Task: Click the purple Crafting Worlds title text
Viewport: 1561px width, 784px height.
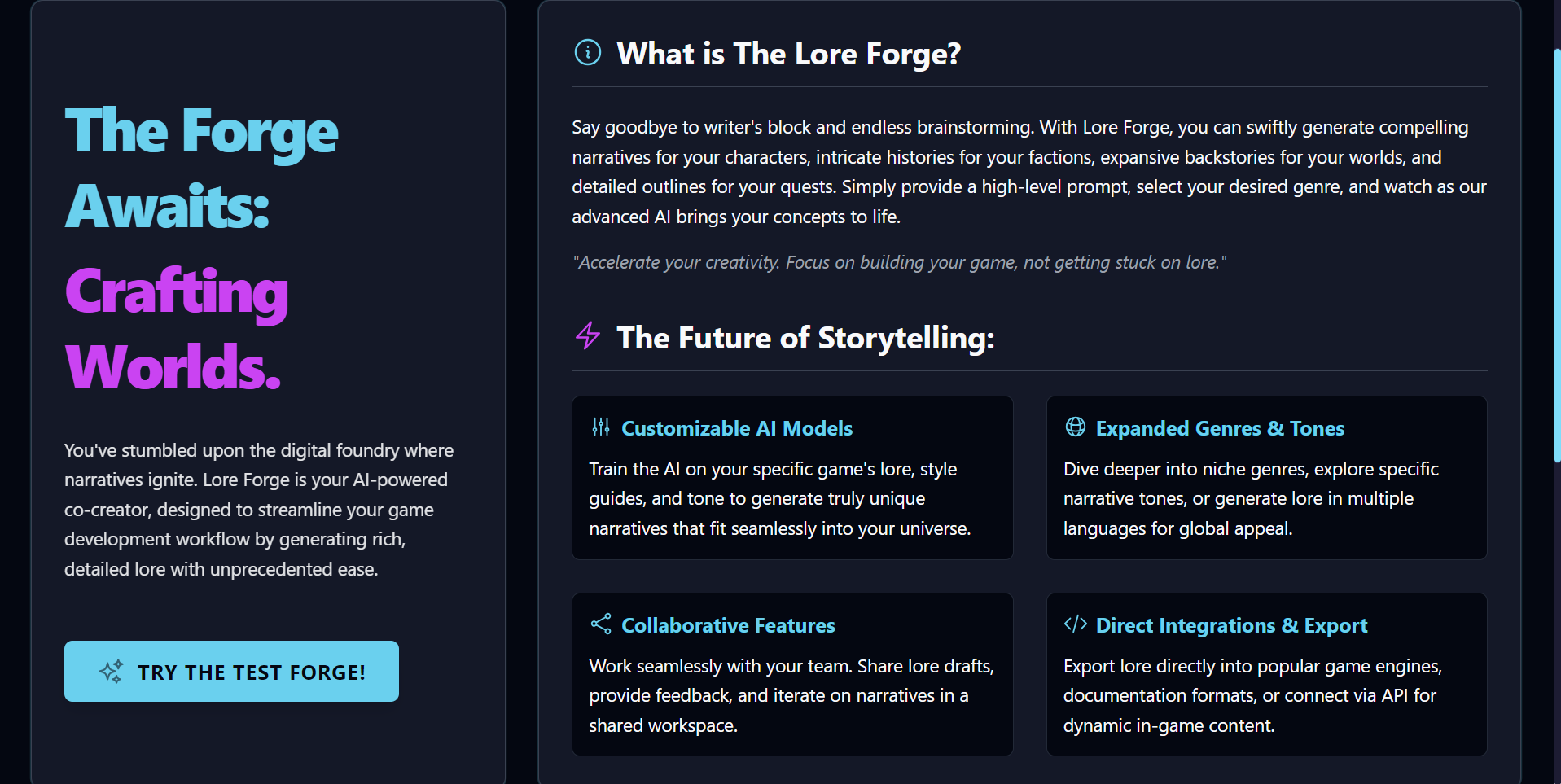Action: pos(176,328)
